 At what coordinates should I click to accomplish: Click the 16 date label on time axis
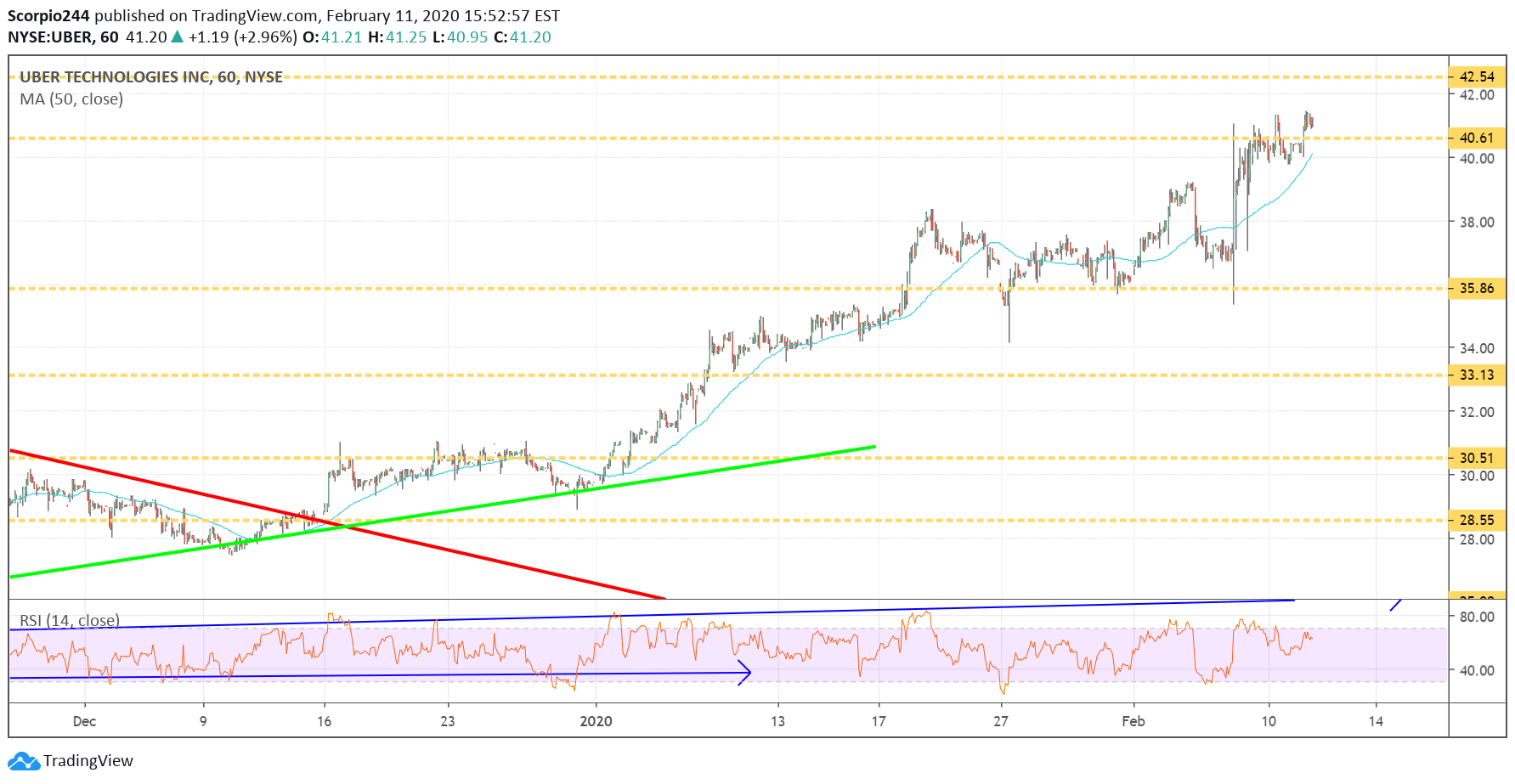click(324, 721)
